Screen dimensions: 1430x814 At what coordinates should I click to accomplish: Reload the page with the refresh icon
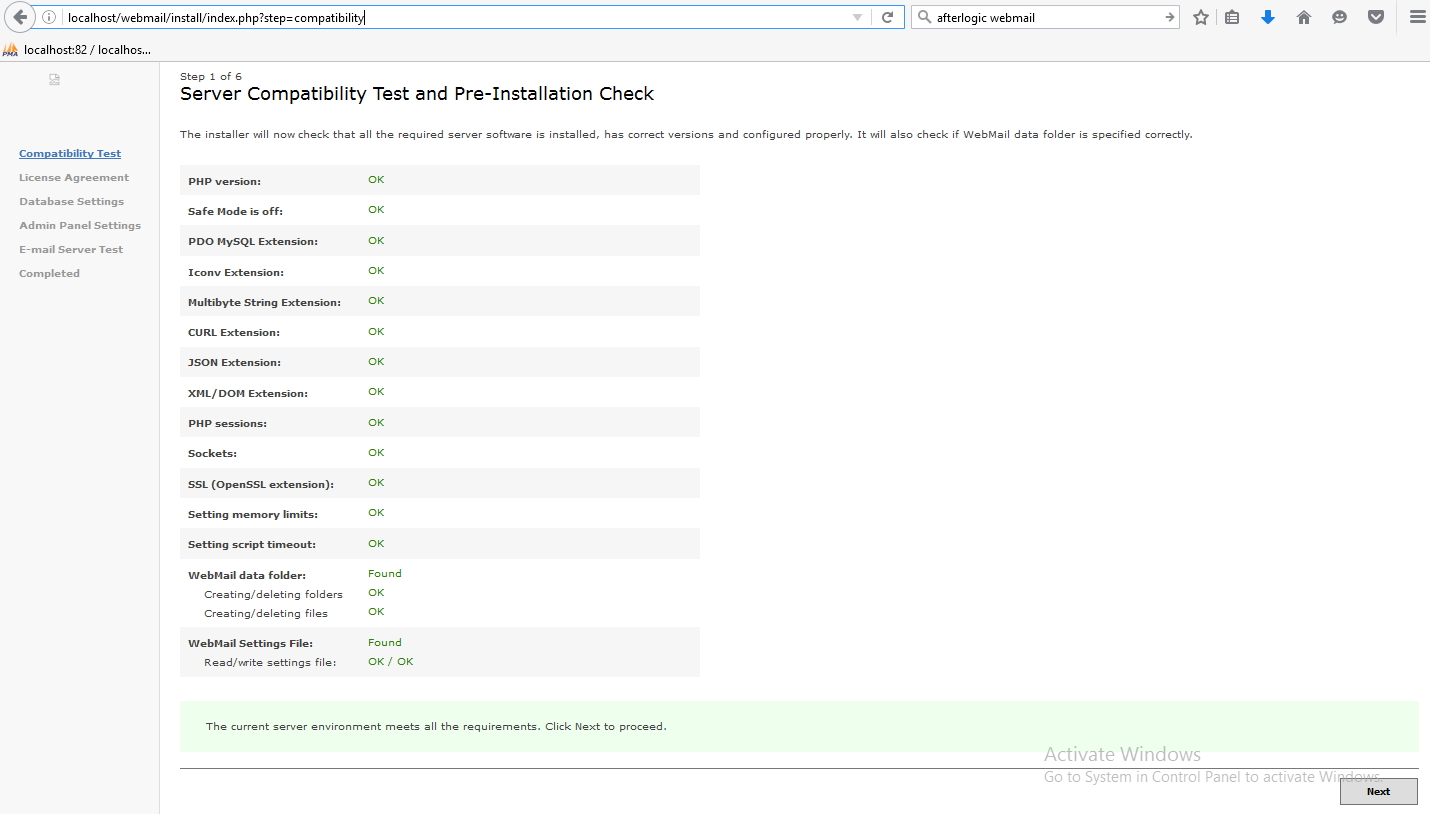pyautogui.click(x=887, y=17)
